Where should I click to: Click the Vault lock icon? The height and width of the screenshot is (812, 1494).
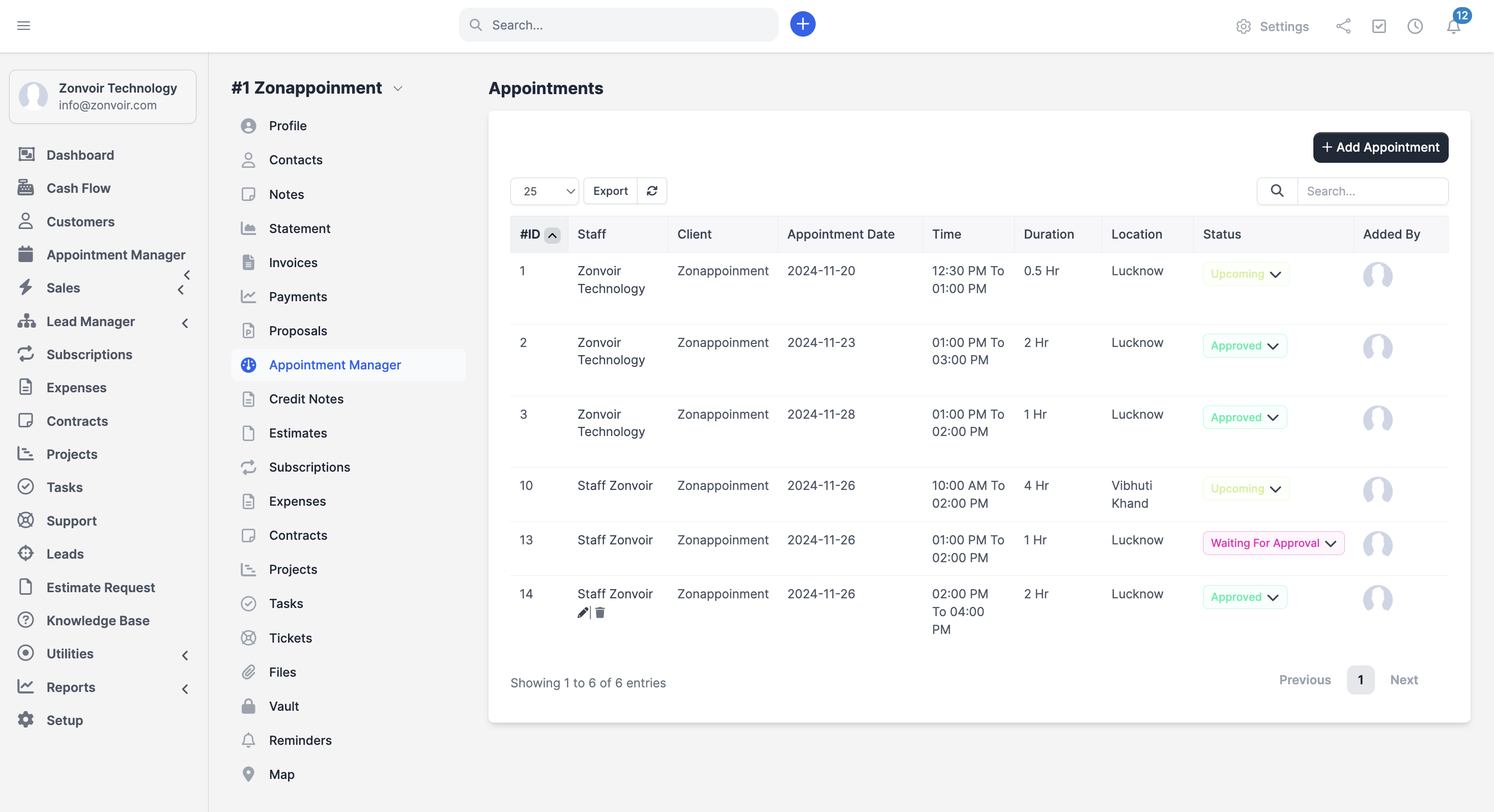click(x=249, y=706)
